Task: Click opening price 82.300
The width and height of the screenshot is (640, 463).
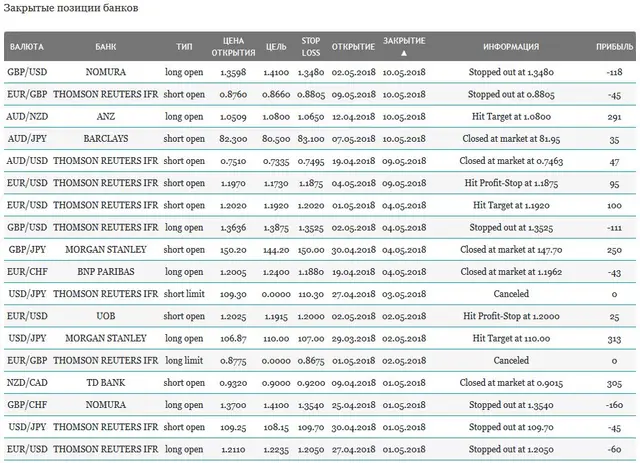Action: click(233, 139)
